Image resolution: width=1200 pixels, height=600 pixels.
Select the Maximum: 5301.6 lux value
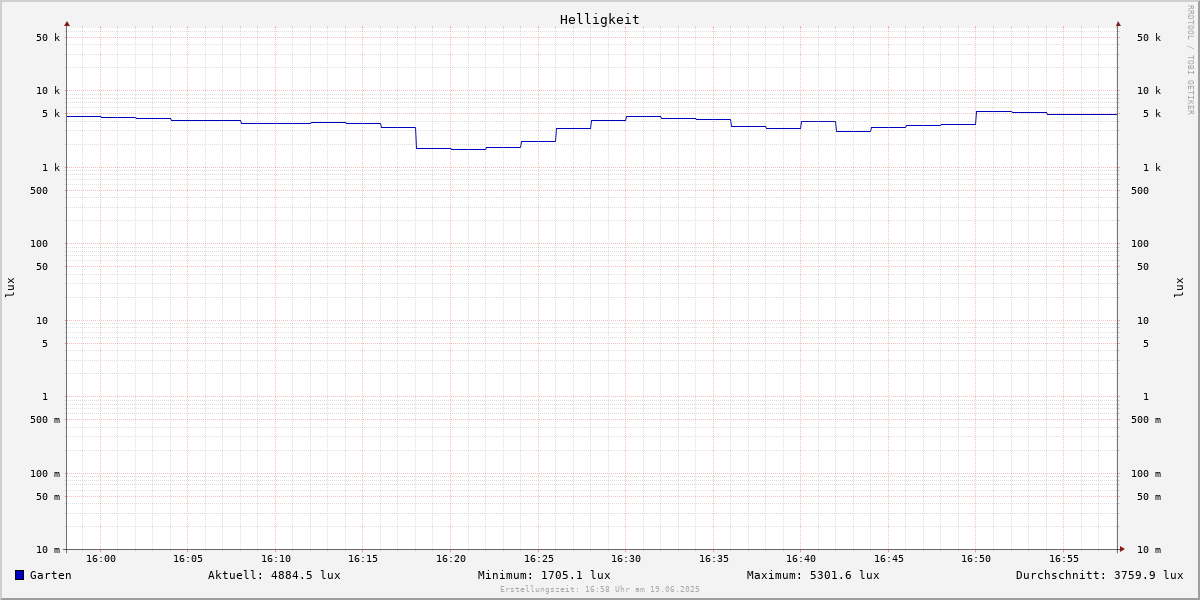813,575
